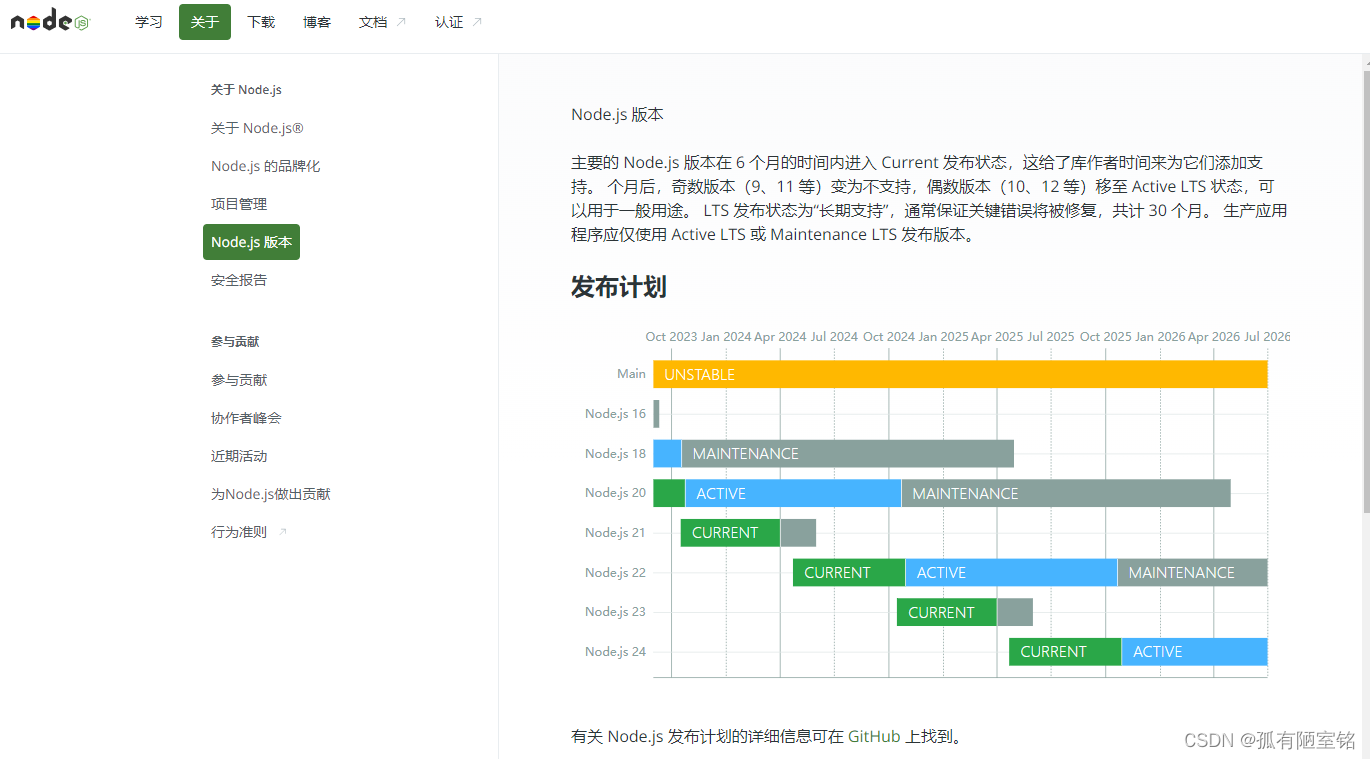The width and height of the screenshot is (1370, 759).
Task: Click the Oct 2025 axis label
Action: tap(1106, 337)
